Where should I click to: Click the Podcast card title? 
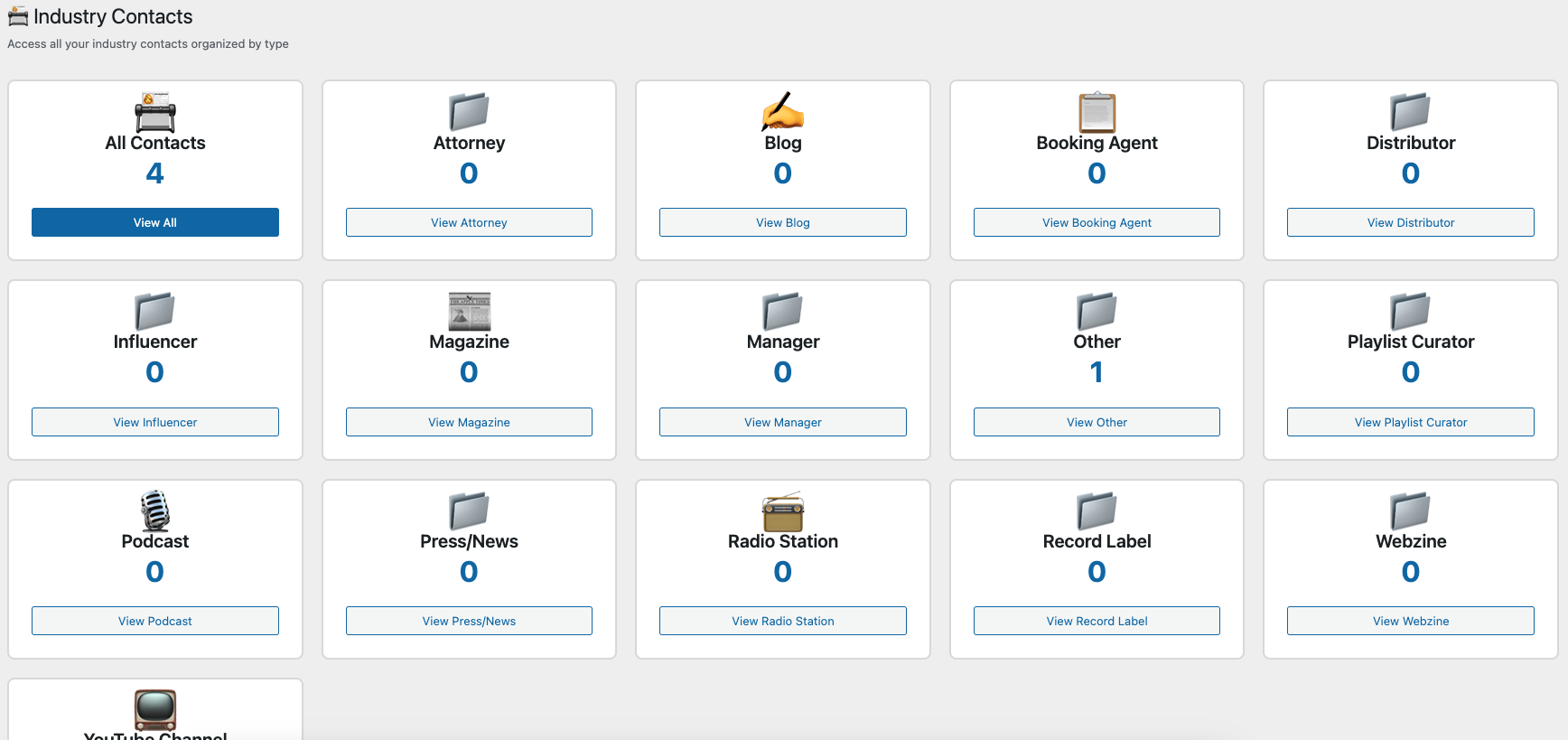(x=155, y=541)
